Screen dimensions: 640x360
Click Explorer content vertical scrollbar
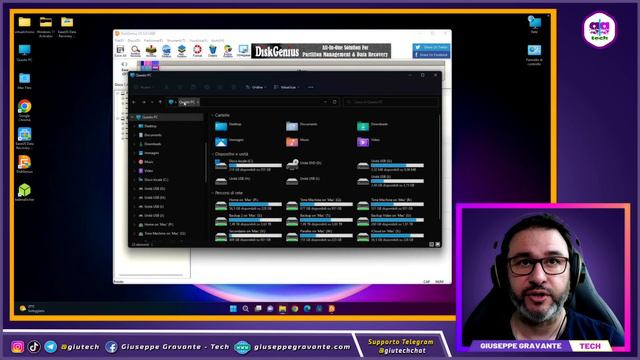pyautogui.click(x=440, y=167)
